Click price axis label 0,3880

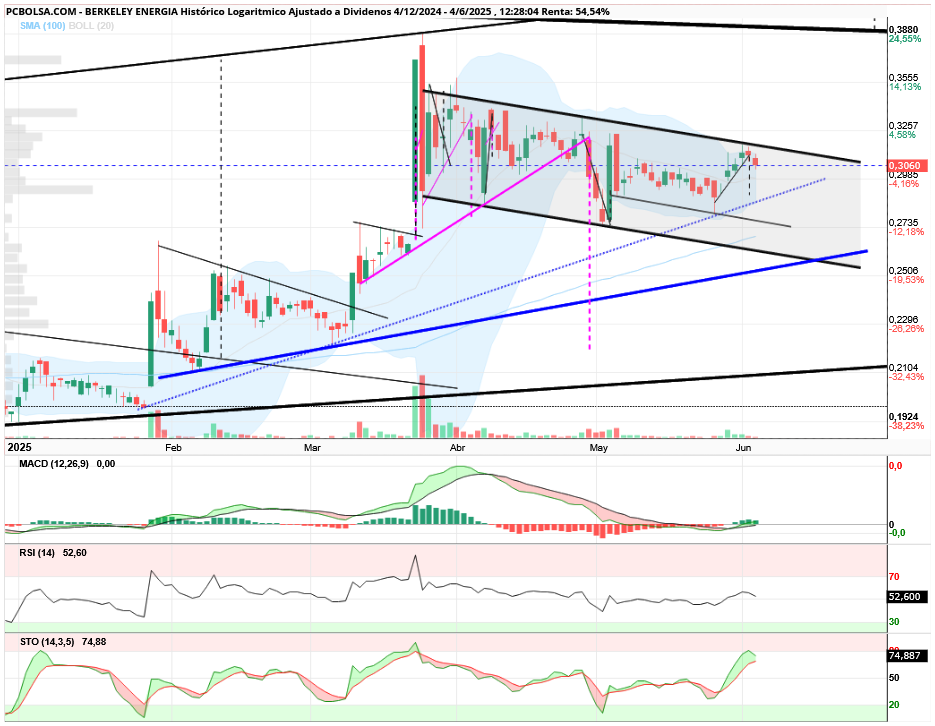(x=903, y=30)
